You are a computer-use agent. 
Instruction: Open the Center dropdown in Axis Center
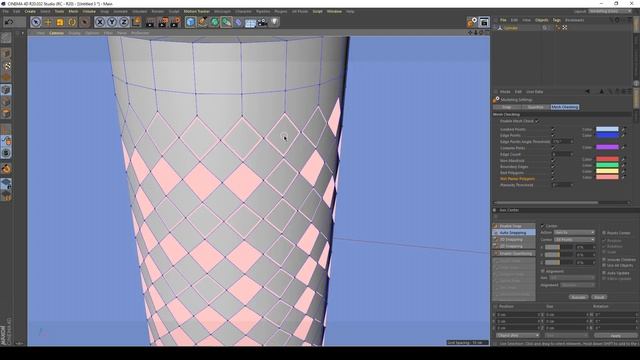pyautogui.click(x=573, y=240)
